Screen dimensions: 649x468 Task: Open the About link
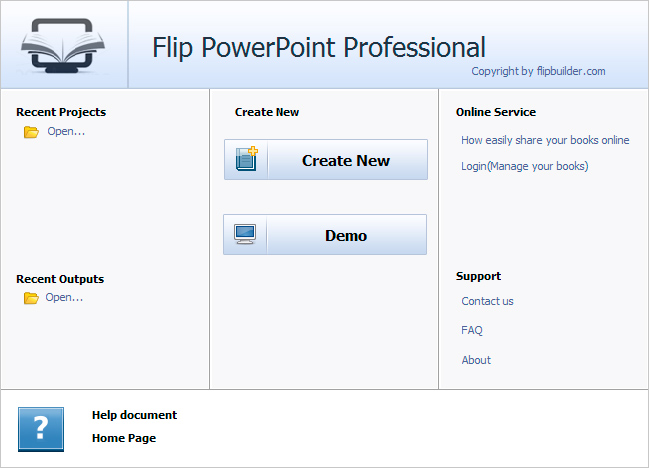coord(476,360)
